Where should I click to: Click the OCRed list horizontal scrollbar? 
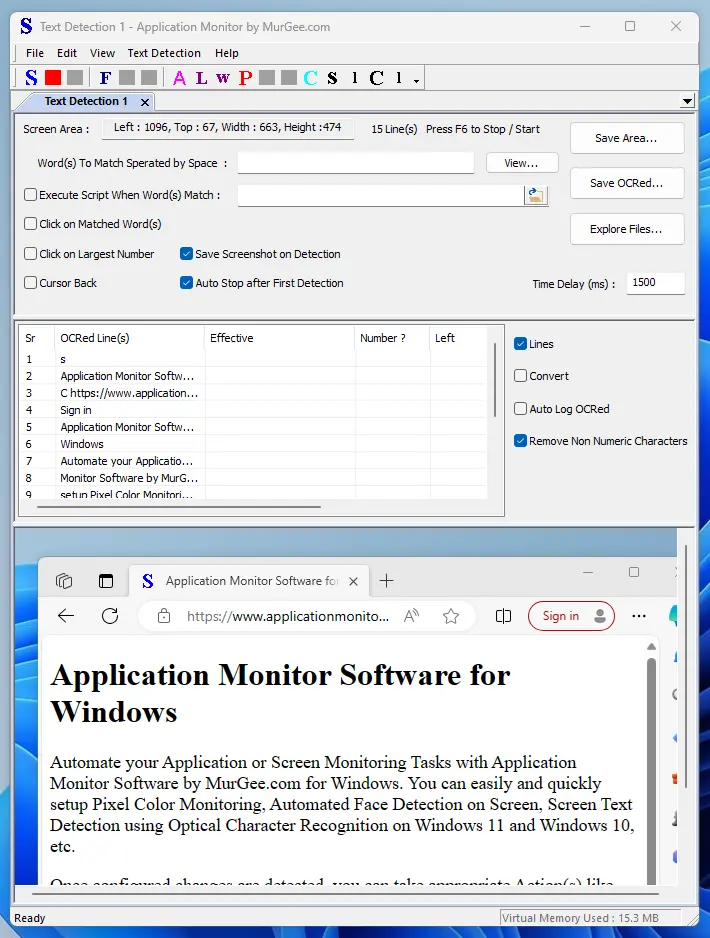pos(178,507)
